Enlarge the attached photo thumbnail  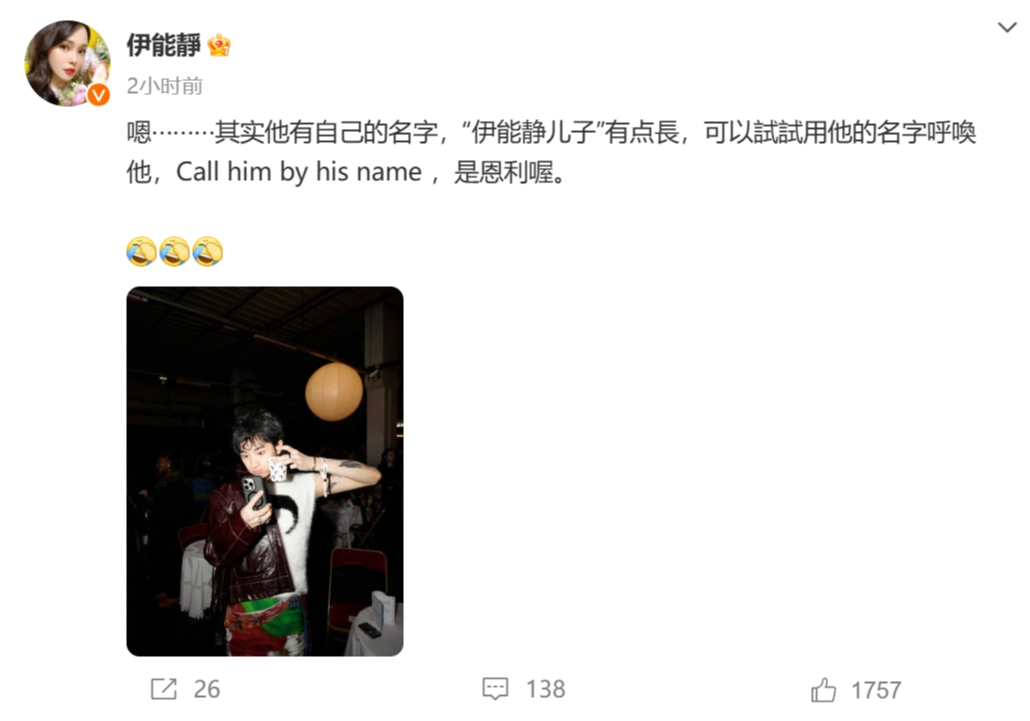pyautogui.click(x=265, y=471)
